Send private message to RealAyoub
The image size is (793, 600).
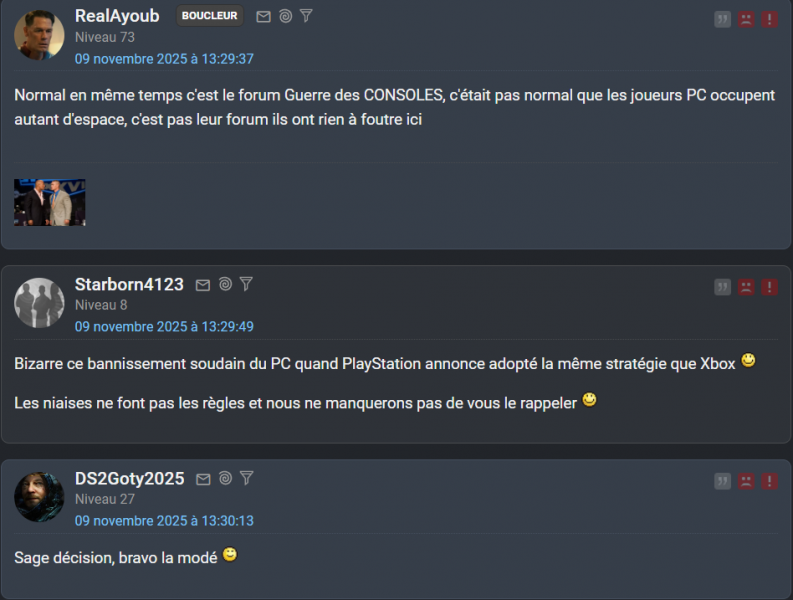click(x=263, y=17)
